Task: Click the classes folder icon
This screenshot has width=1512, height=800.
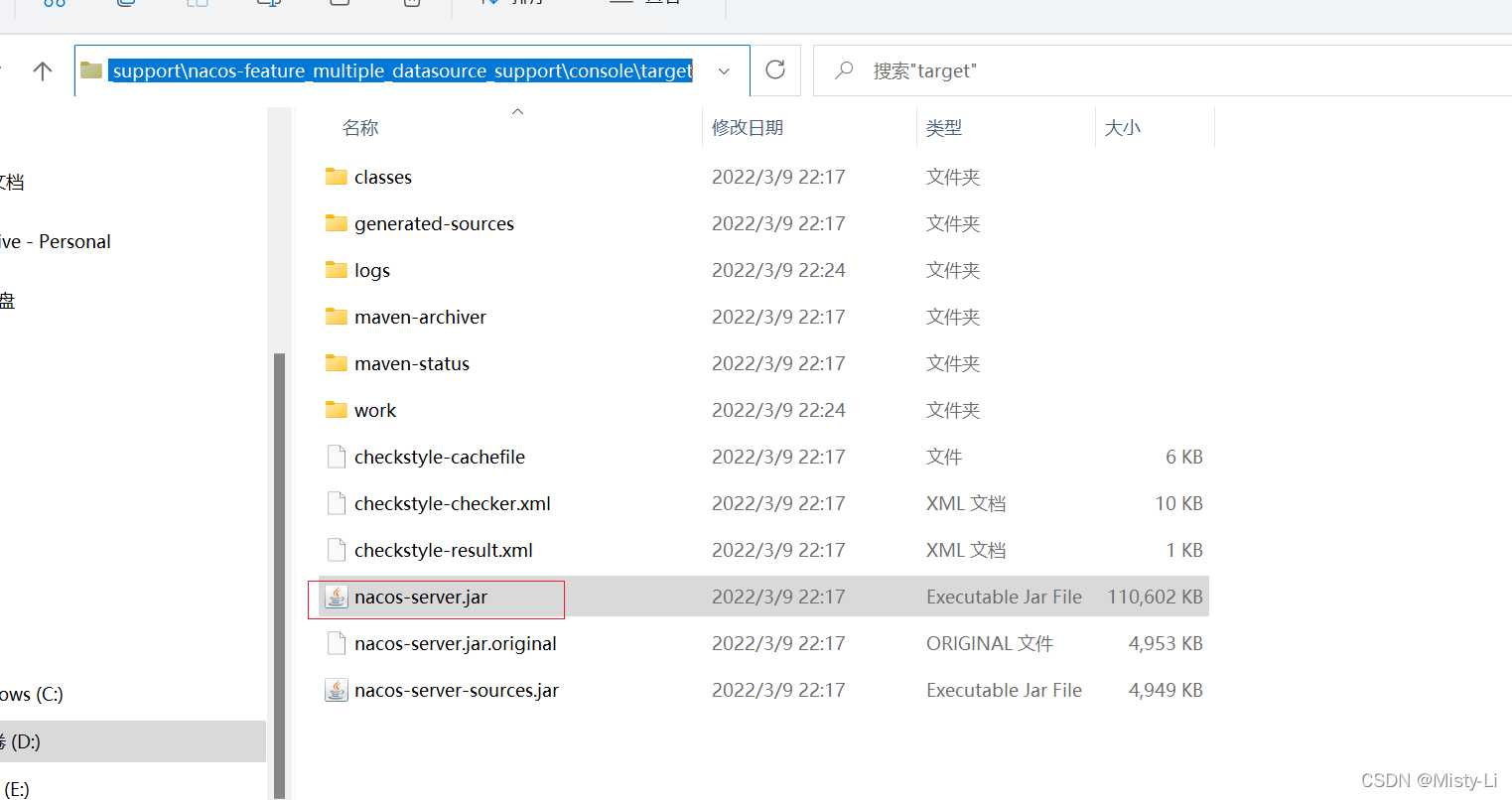Action: tap(337, 177)
